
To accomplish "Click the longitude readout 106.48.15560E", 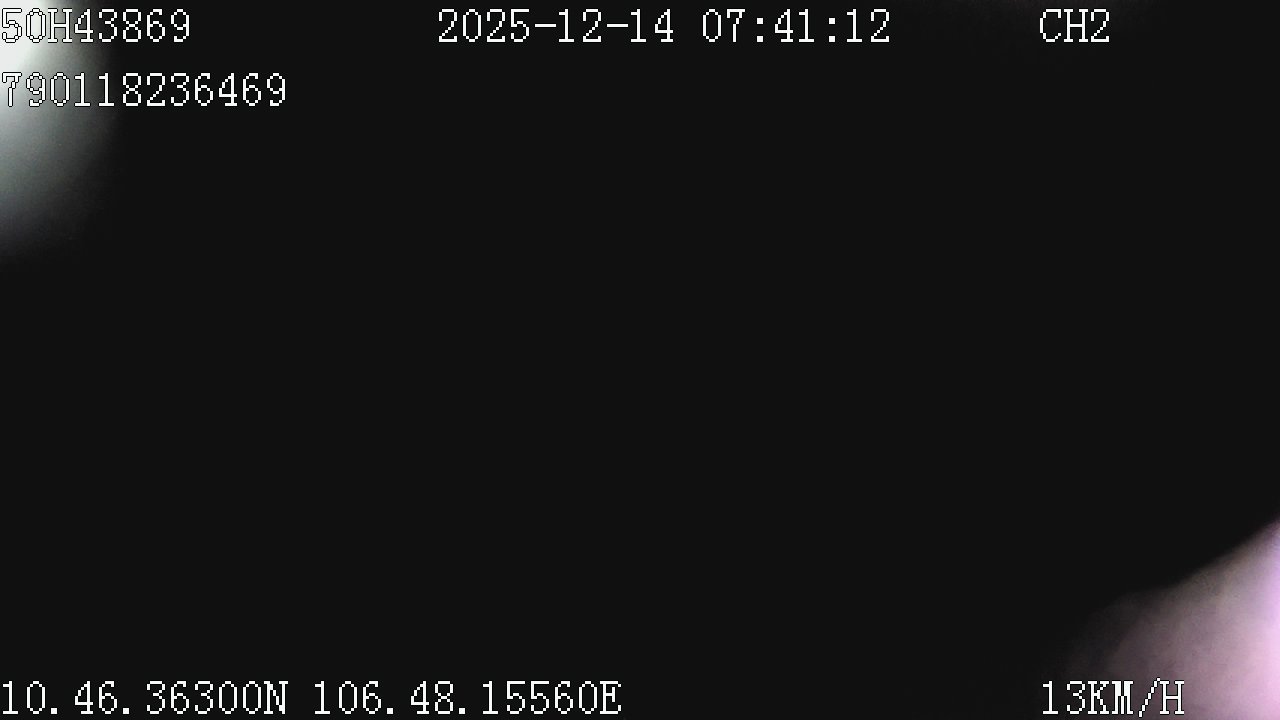I will (468, 698).
